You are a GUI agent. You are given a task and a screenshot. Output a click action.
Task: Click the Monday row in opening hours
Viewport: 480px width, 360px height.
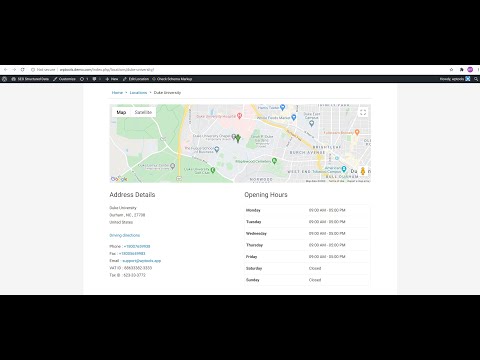(307, 210)
